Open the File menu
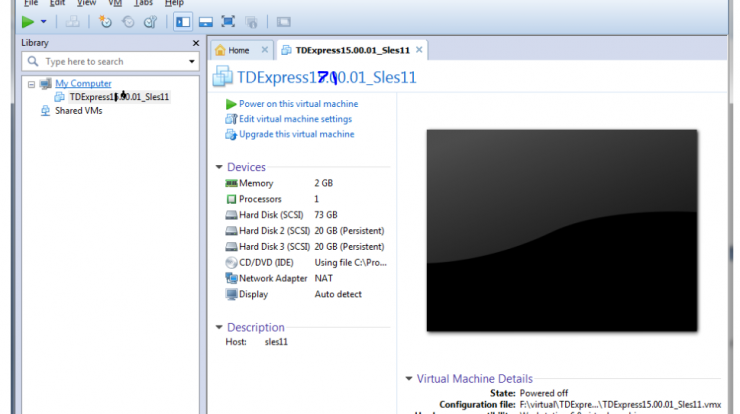This screenshot has height=414, width=740. click(31, 3)
